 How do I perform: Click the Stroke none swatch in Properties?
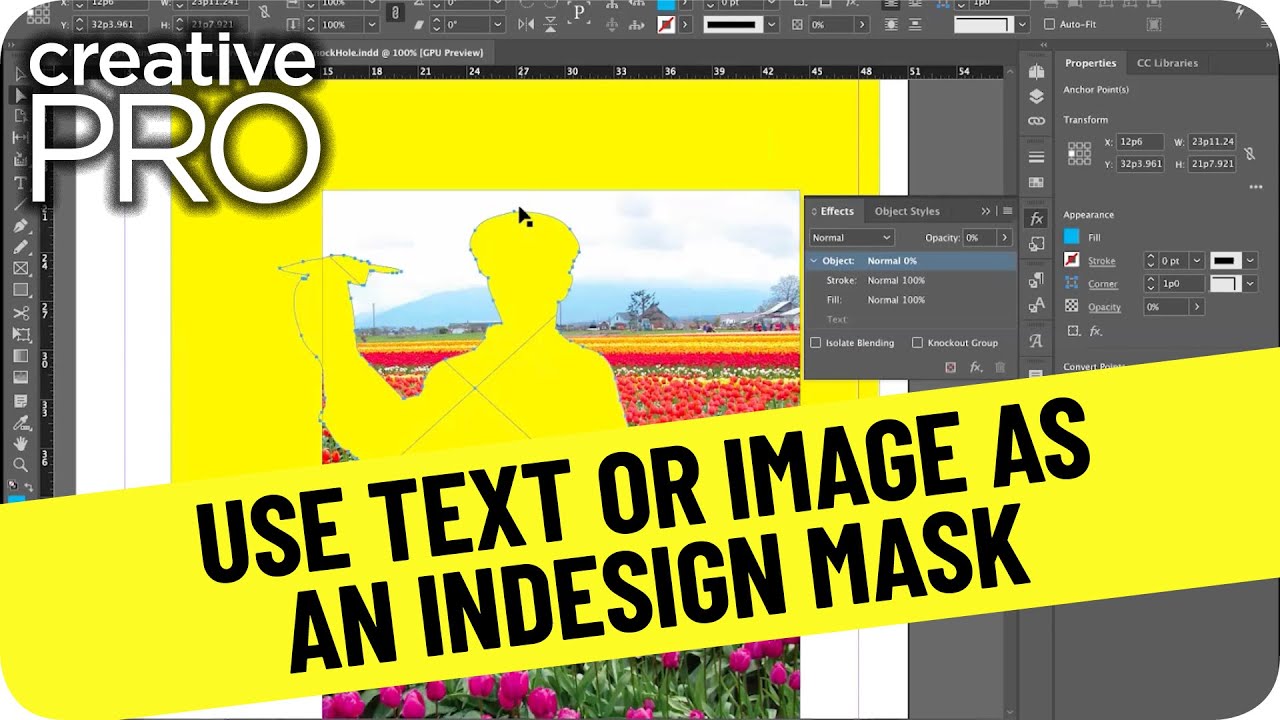[x=1072, y=261]
